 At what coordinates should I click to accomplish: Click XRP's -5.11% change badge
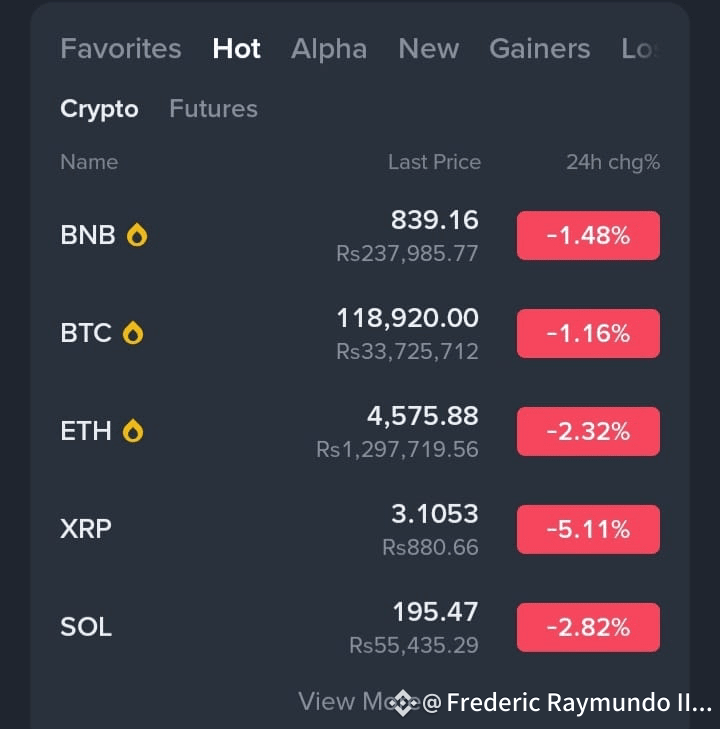(588, 530)
